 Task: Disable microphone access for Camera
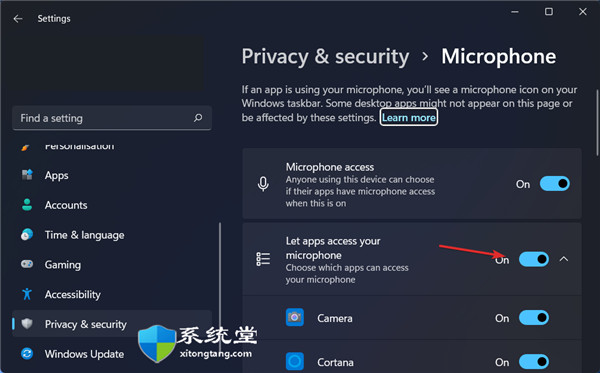pyautogui.click(x=534, y=318)
